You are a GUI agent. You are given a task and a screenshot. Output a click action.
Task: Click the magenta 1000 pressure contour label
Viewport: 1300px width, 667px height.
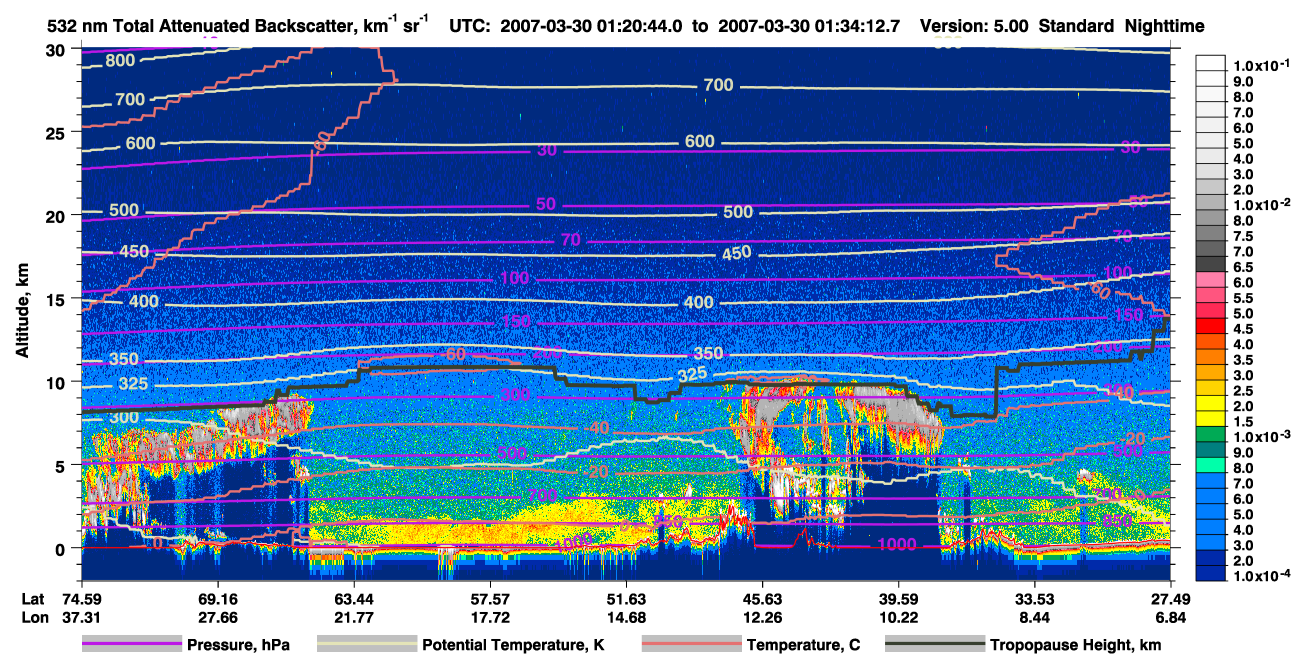coord(897,544)
